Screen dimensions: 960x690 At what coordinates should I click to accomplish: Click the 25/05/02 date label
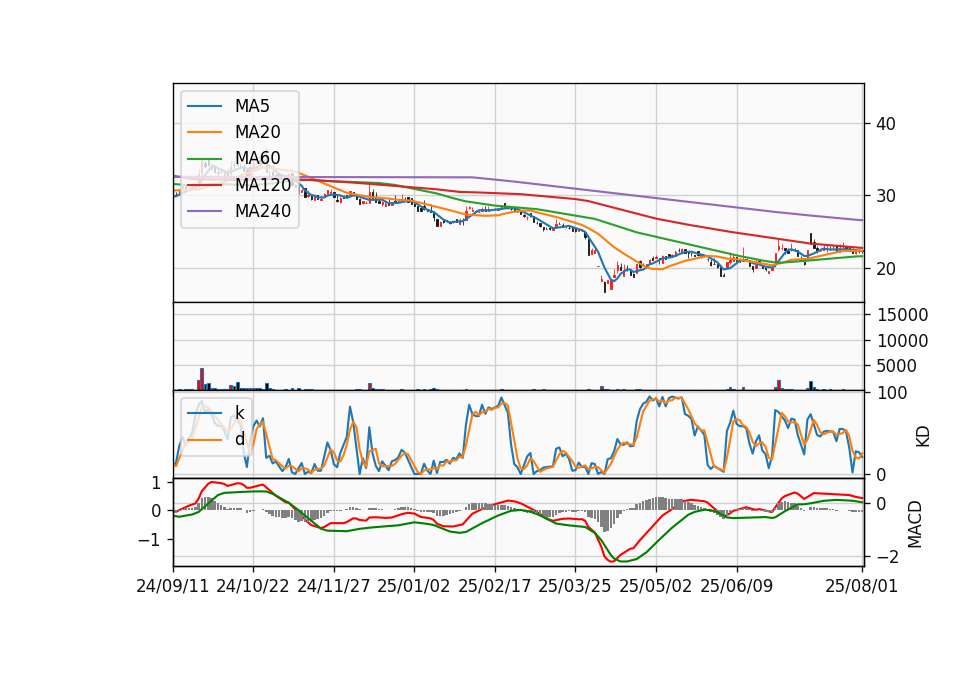(656, 586)
